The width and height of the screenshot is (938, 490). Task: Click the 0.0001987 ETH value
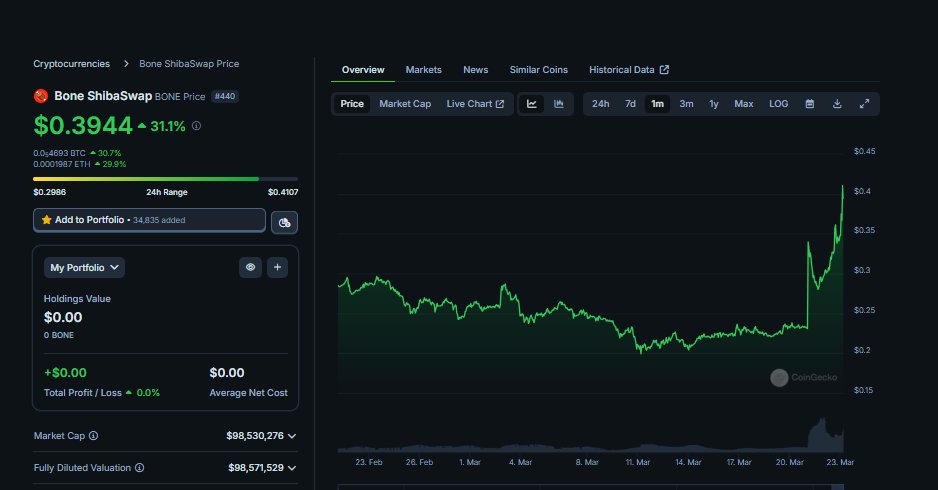[62, 164]
